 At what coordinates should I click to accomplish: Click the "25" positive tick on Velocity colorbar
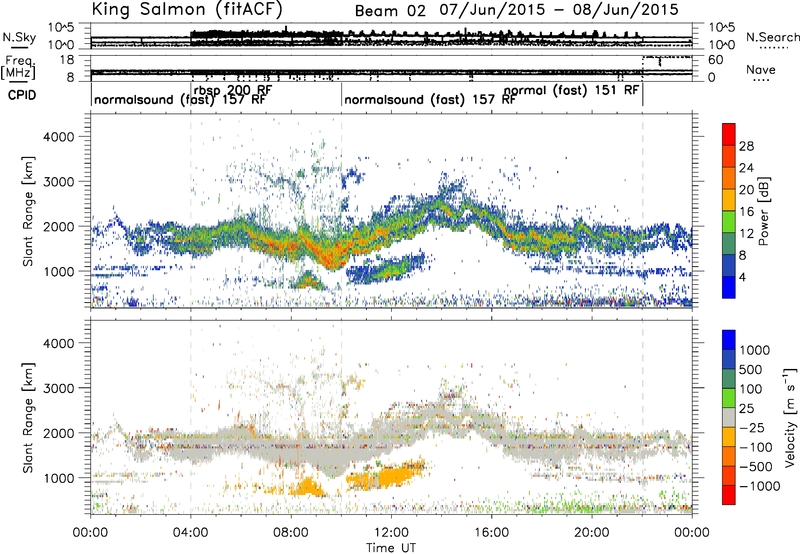click(x=746, y=409)
